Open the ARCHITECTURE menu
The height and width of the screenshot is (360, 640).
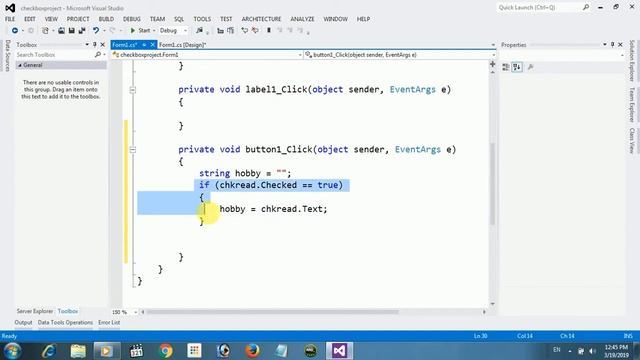coord(261,19)
